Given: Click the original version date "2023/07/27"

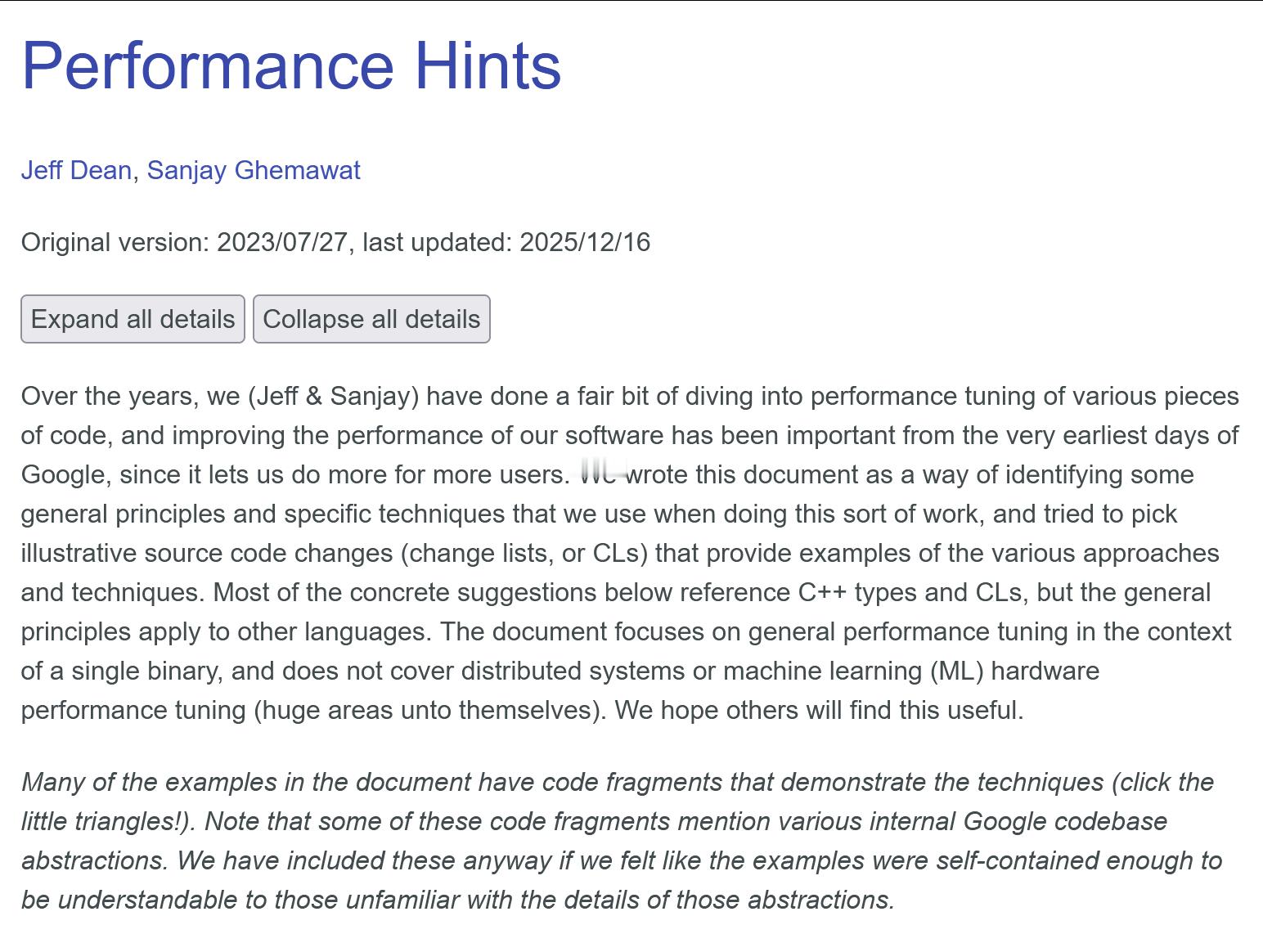Looking at the screenshot, I should pos(281,242).
